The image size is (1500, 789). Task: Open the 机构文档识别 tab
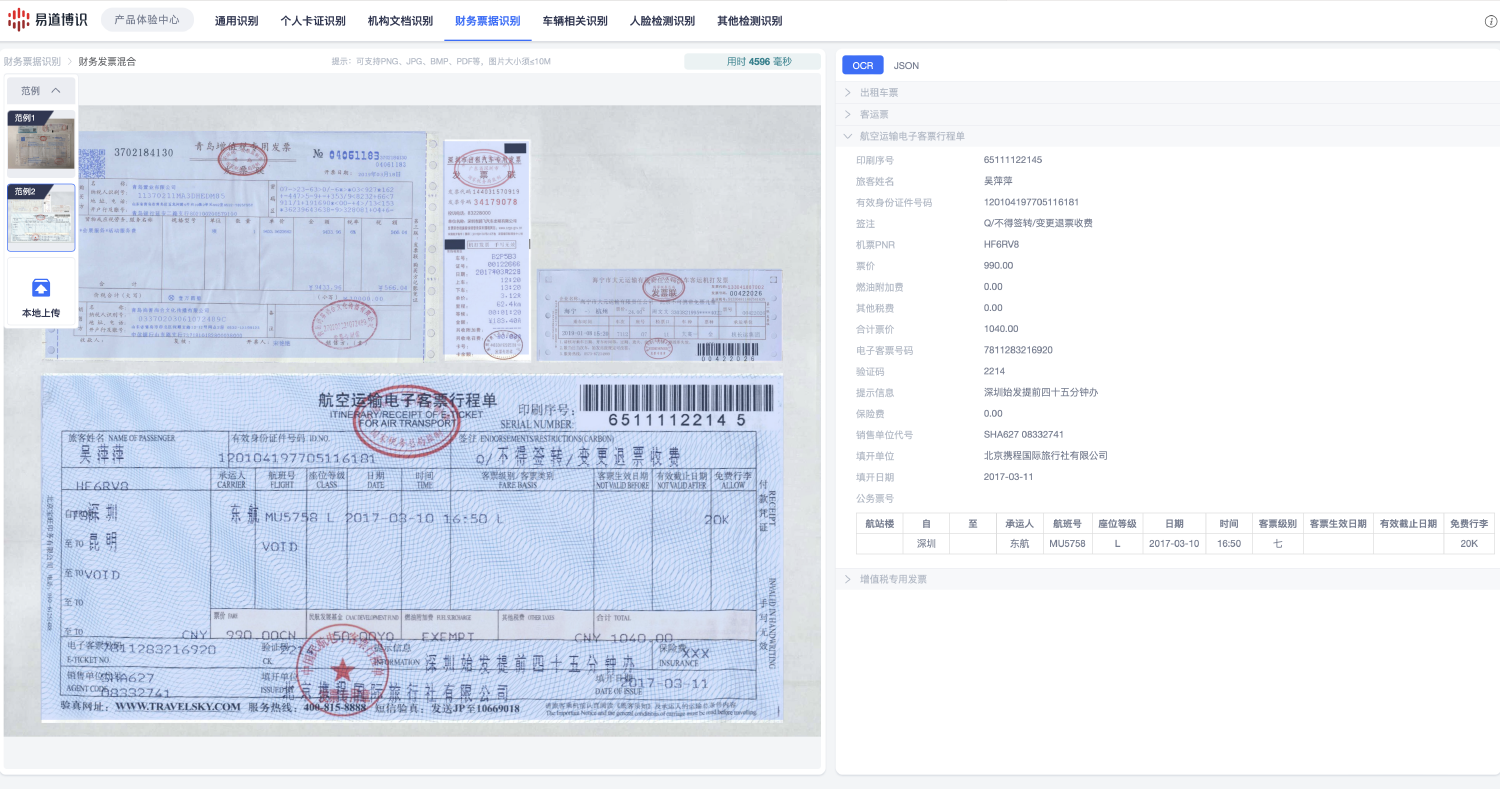[400, 21]
